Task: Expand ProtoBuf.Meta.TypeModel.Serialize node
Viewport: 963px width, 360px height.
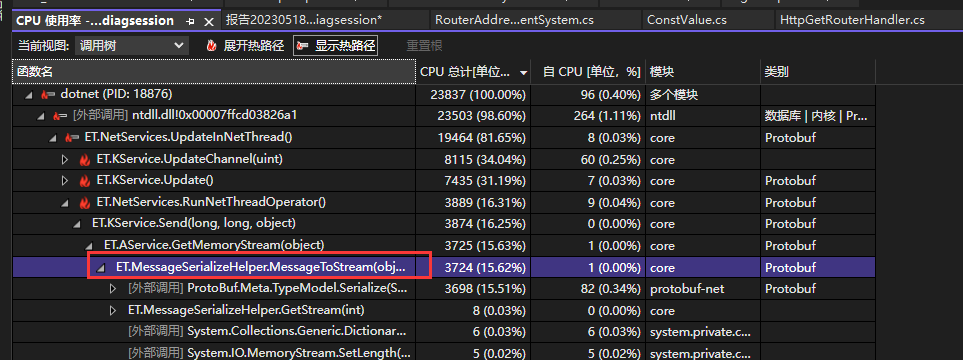Action: pyautogui.click(x=113, y=289)
